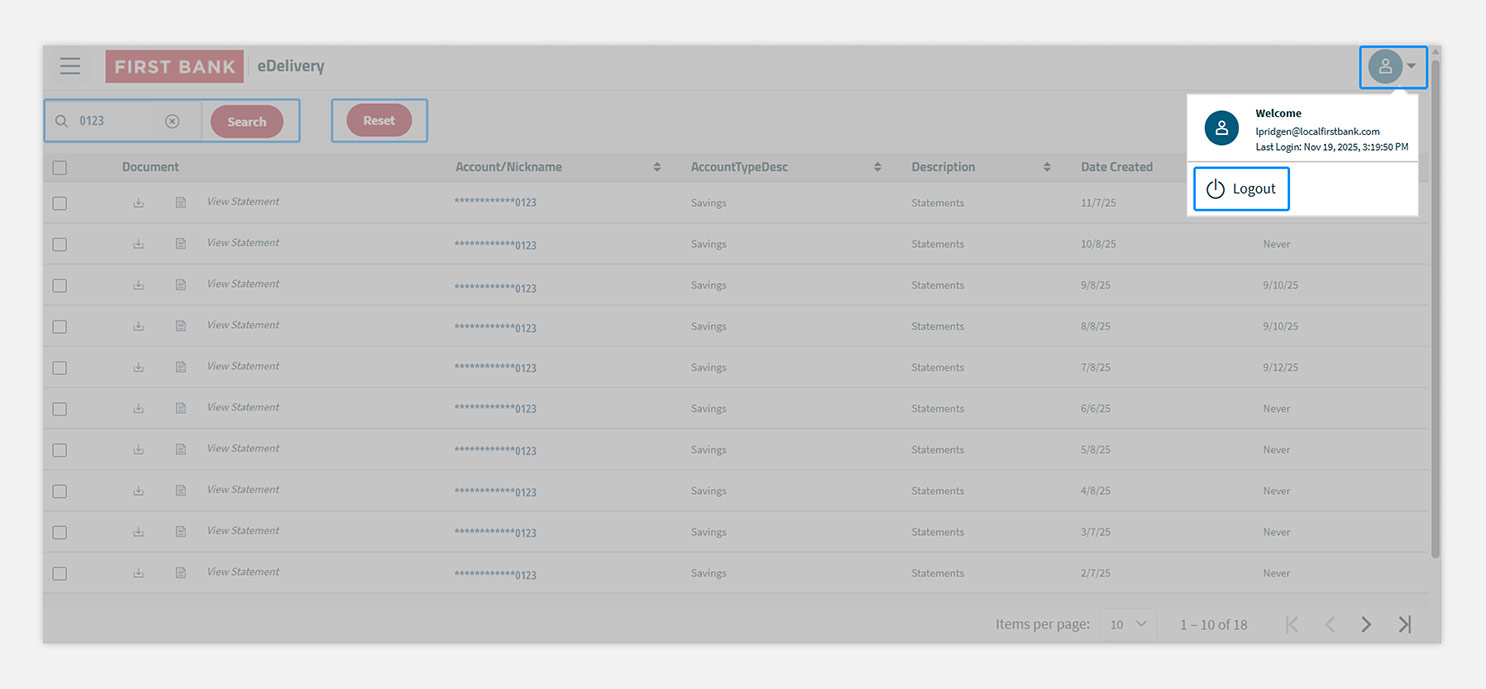
Task: Open the Items per page dropdown
Action: pos(1128,624)
